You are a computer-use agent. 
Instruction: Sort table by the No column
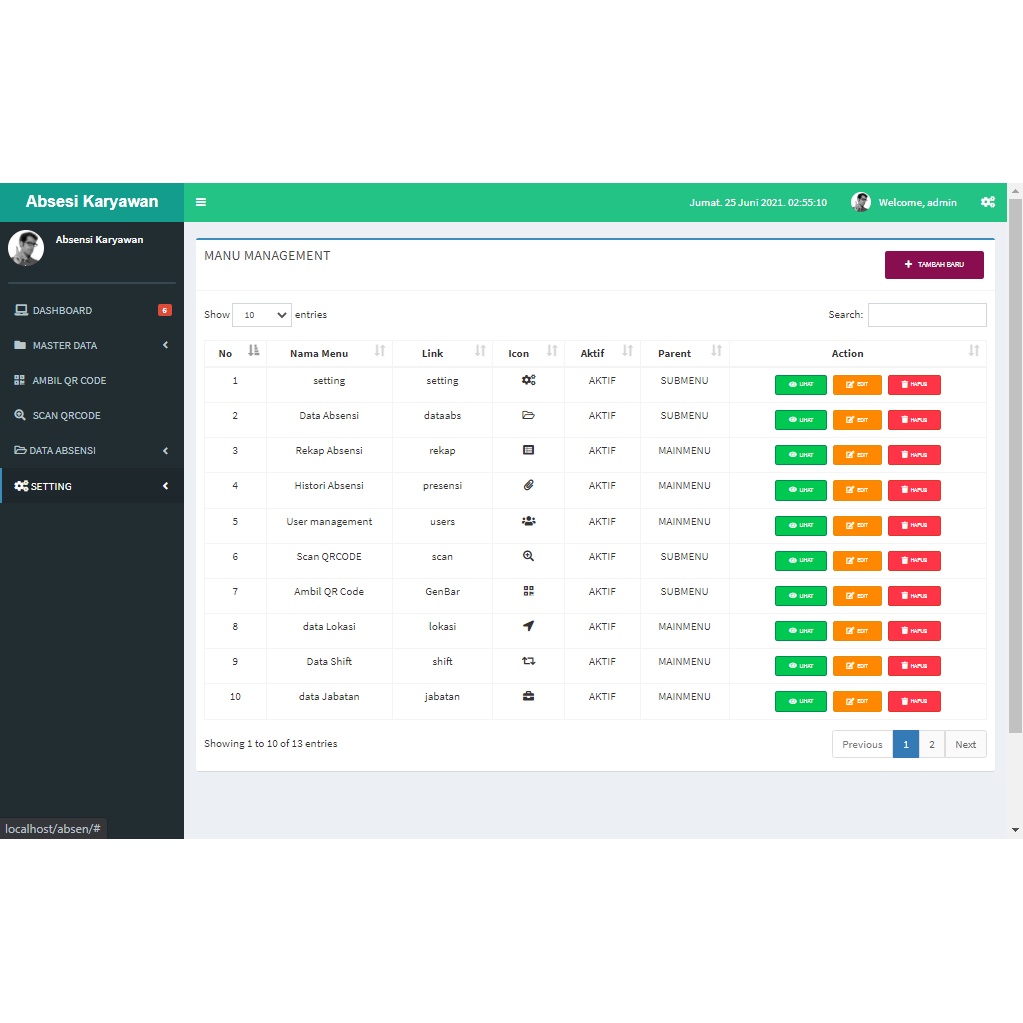tap(235, 353)
